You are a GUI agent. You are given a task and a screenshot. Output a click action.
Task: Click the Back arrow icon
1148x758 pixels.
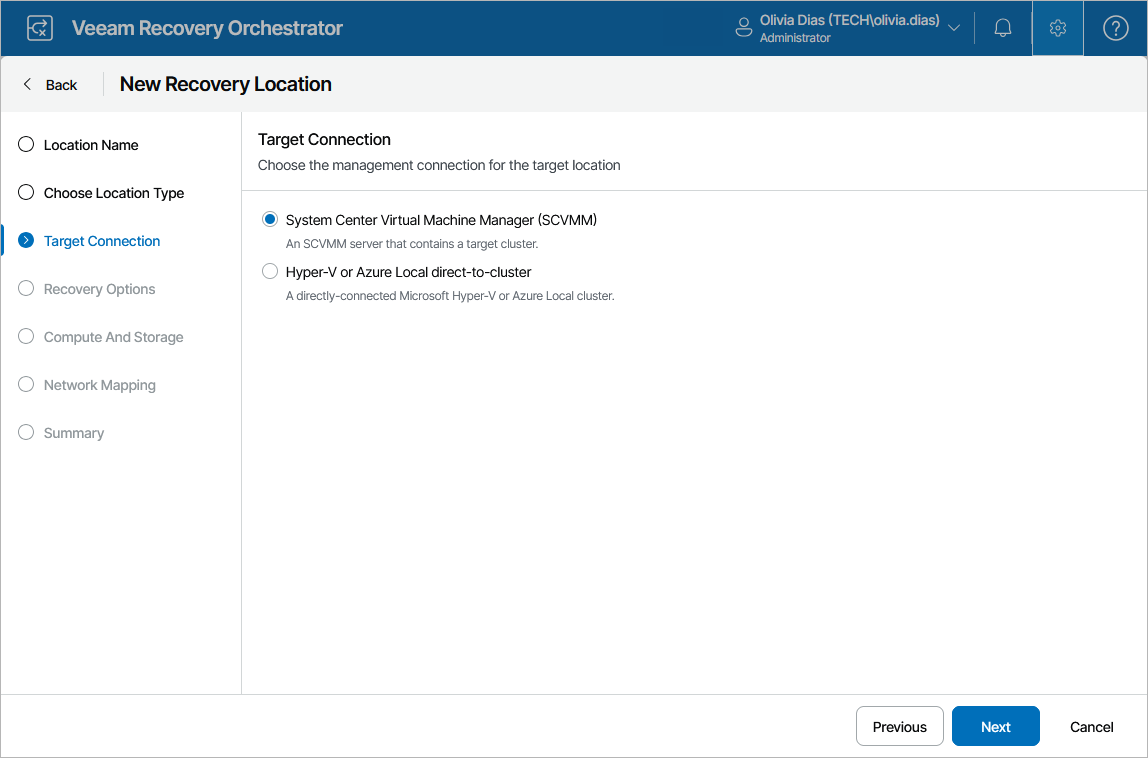pos(28,85)
